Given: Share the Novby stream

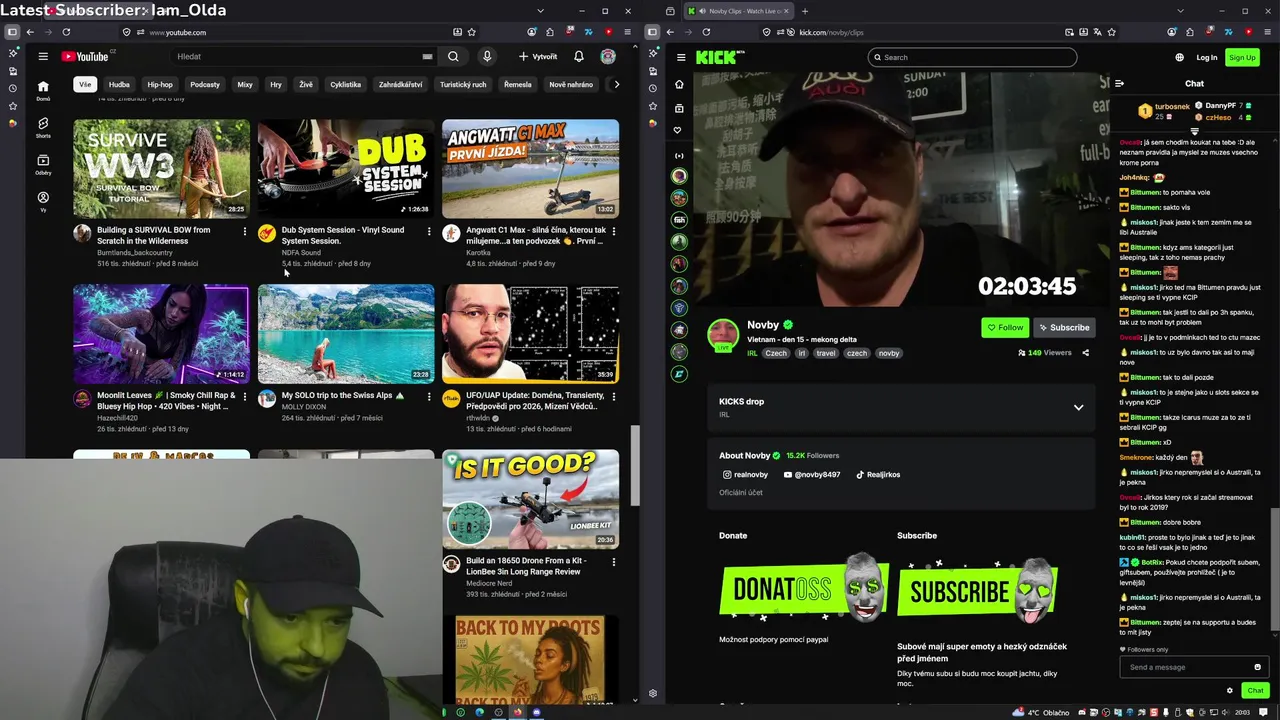Looking at the screenshot, I should click(1085, 353).
